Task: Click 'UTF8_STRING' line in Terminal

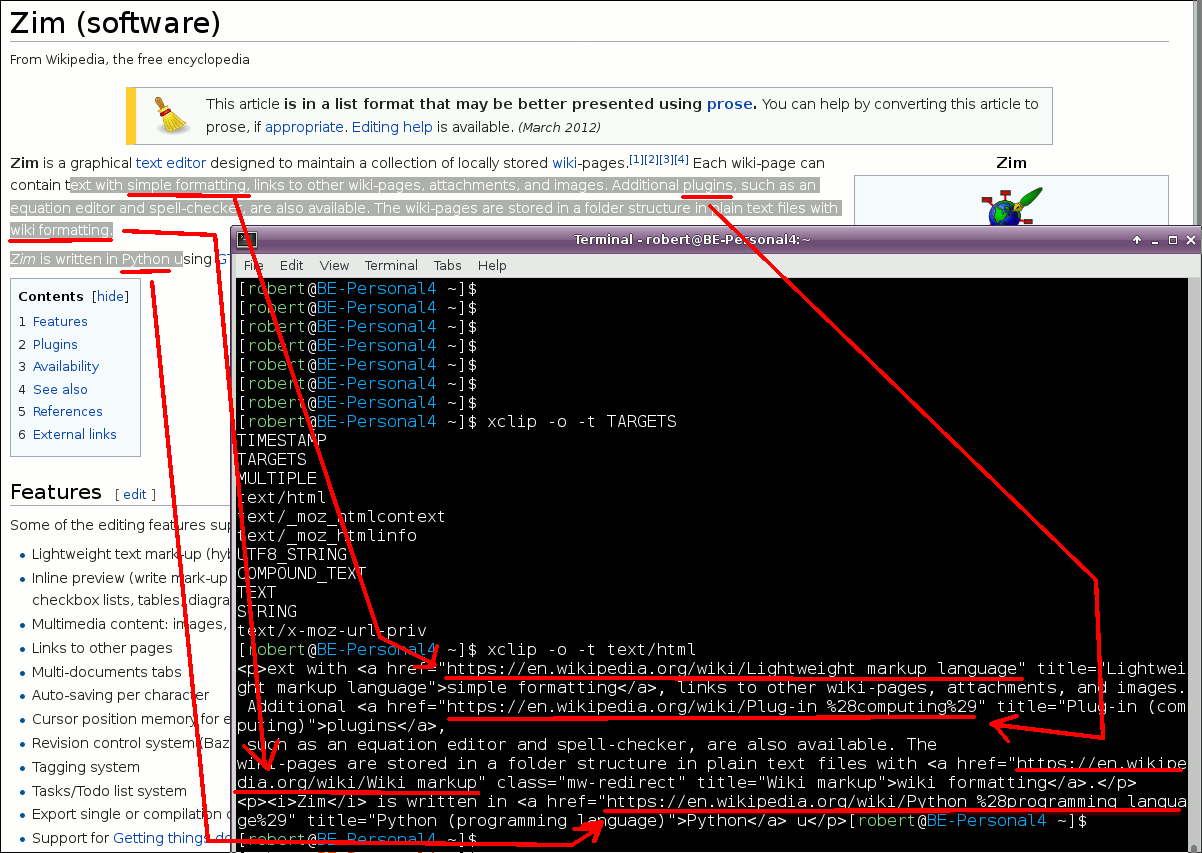Action: coord(292,554)
